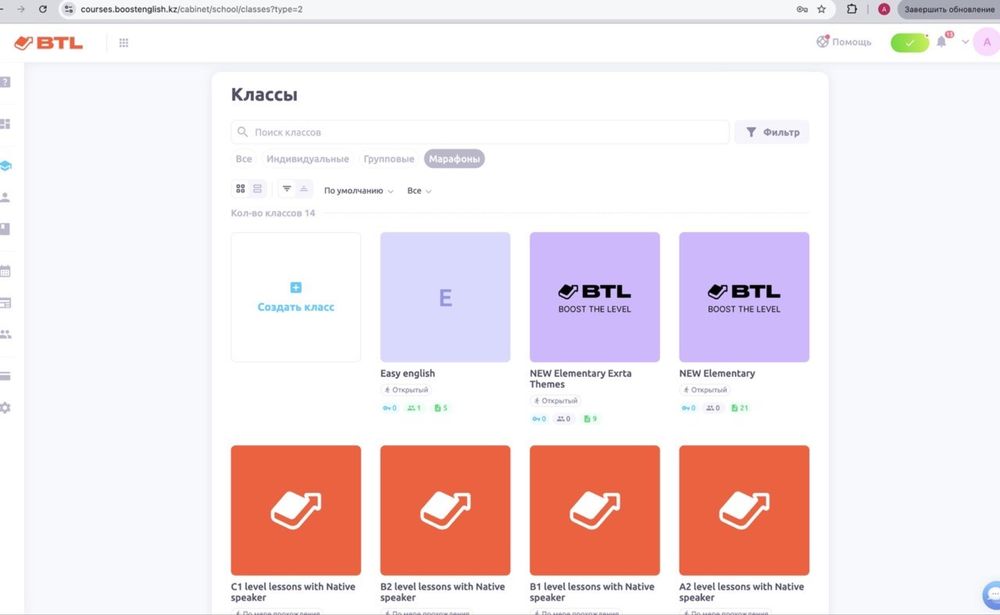Open the book materials sidebar icon
Image resolution: width=1000 pixels, height=615 pixels.
pyautogui.click(x=5, y=228)
